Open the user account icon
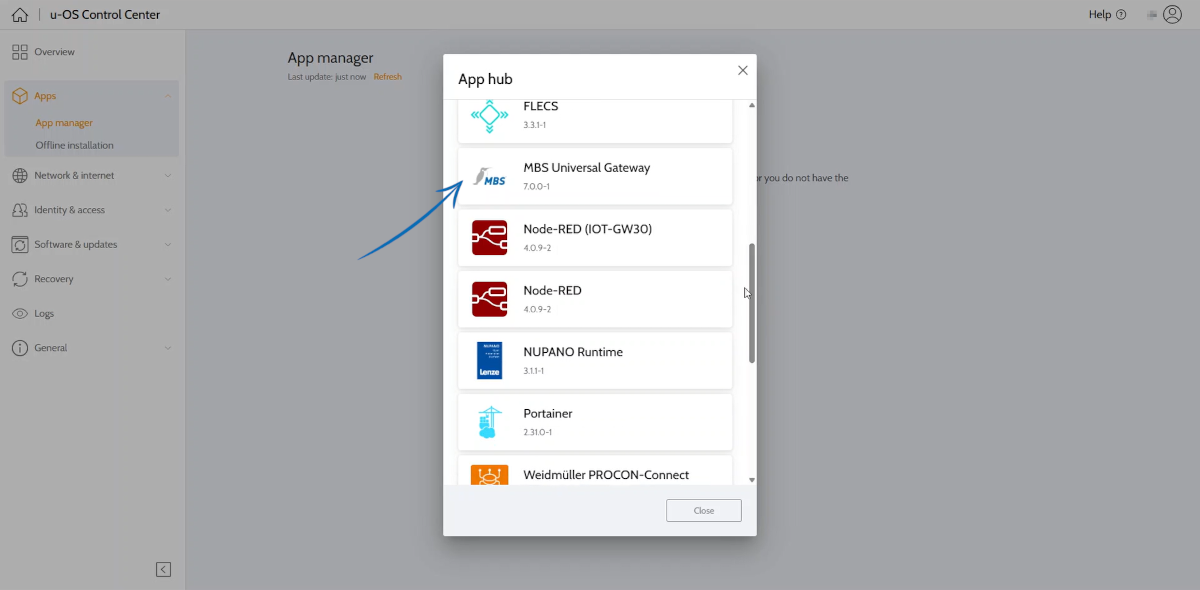The height and width of the screenshot is (590, 1200). (x=1172, y=15)
